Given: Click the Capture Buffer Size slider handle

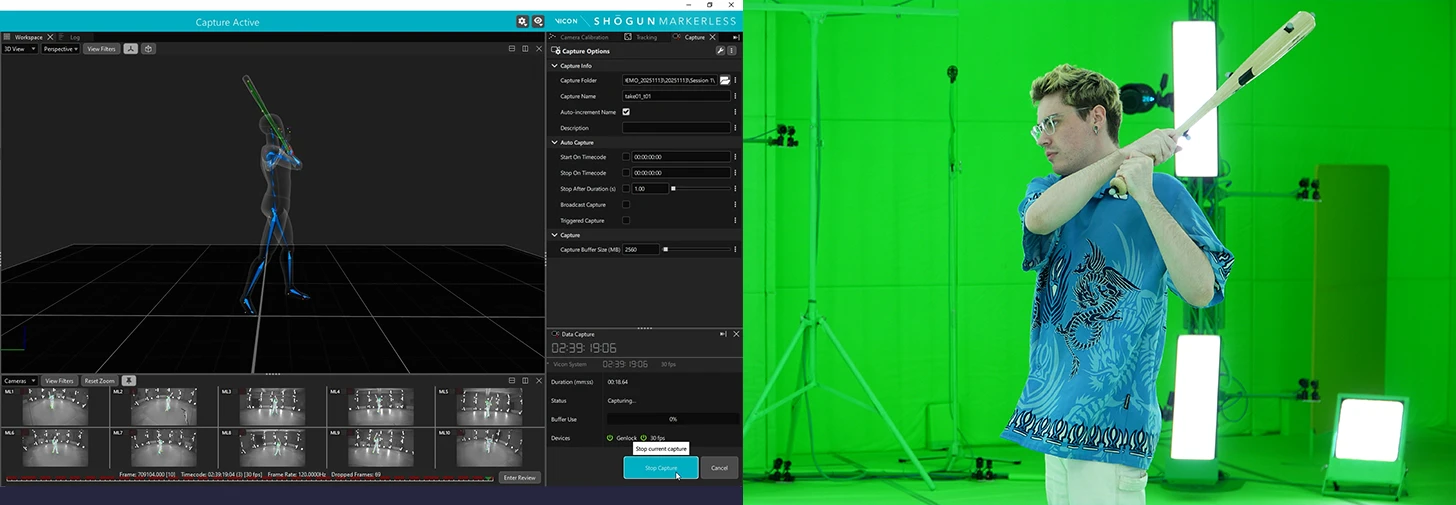Looking at the screenshot, I should click(666, 249).
